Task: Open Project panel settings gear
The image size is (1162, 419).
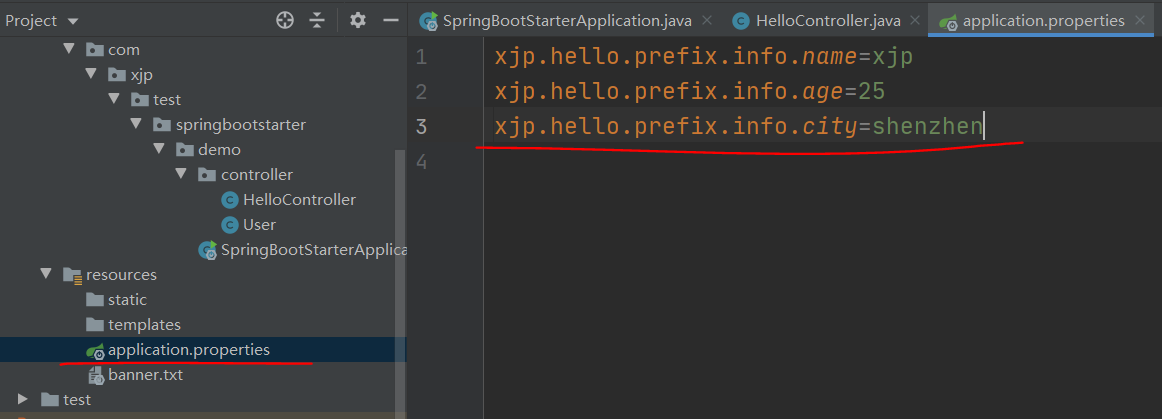Action: point(358,20)
